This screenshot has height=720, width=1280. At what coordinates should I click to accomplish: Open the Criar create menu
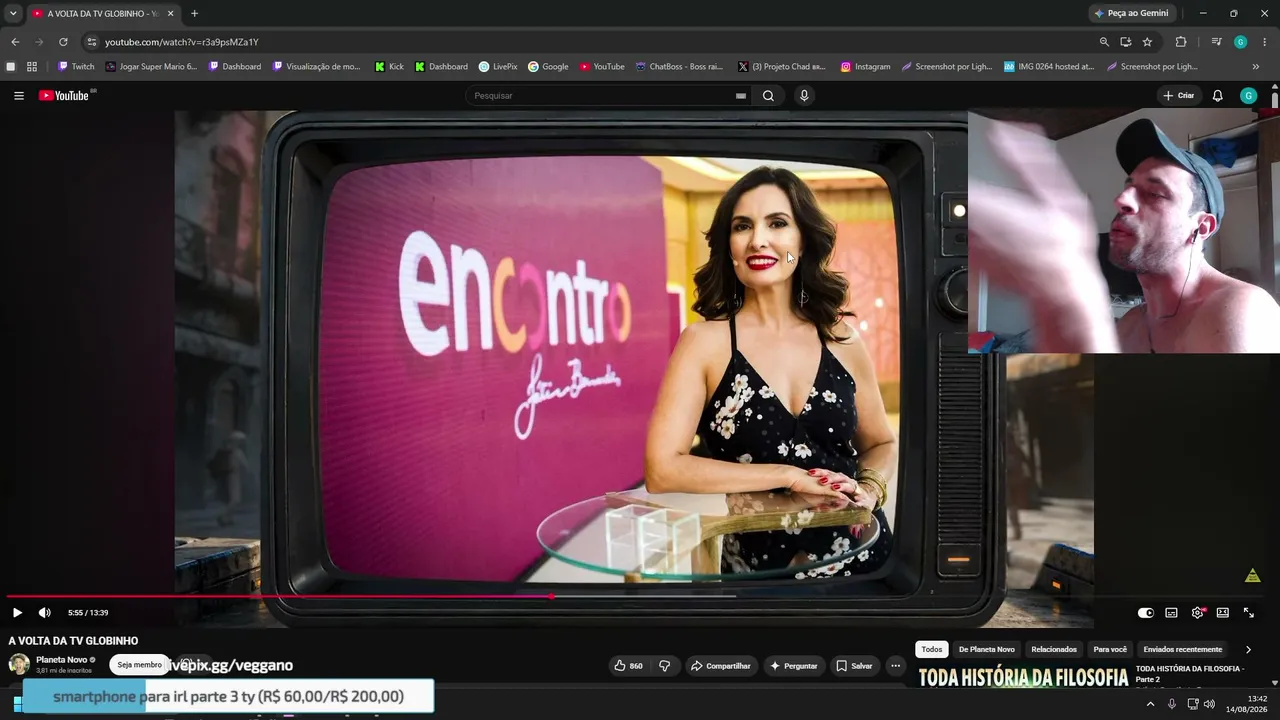click(1179, 96)
